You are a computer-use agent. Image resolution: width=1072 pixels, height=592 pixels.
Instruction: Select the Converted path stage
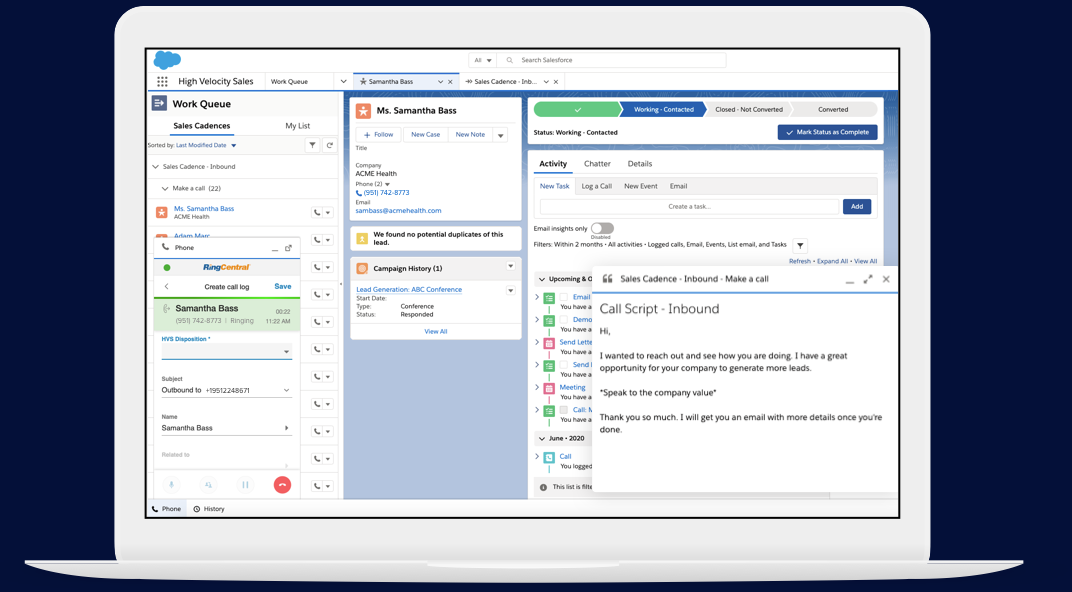(833, 109)
